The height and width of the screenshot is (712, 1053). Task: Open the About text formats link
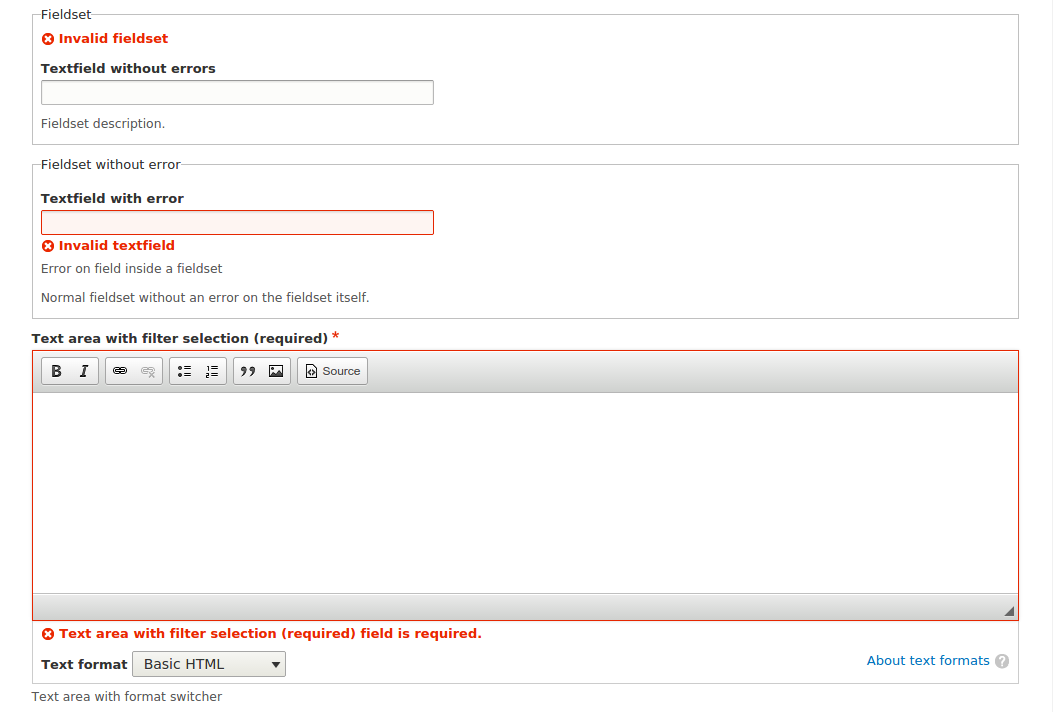click(x=928, y=660)
